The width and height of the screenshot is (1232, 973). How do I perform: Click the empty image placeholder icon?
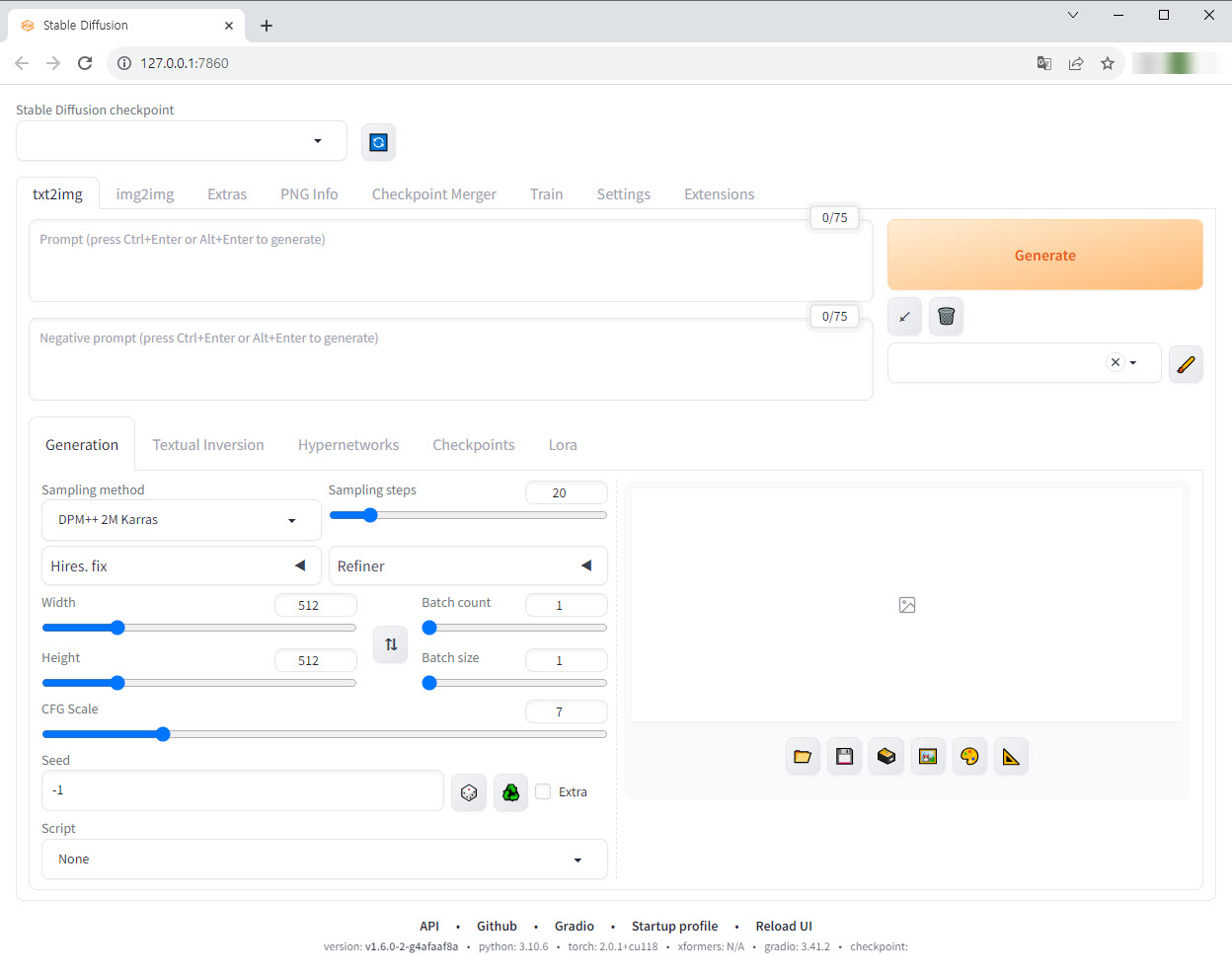(907, 605)
